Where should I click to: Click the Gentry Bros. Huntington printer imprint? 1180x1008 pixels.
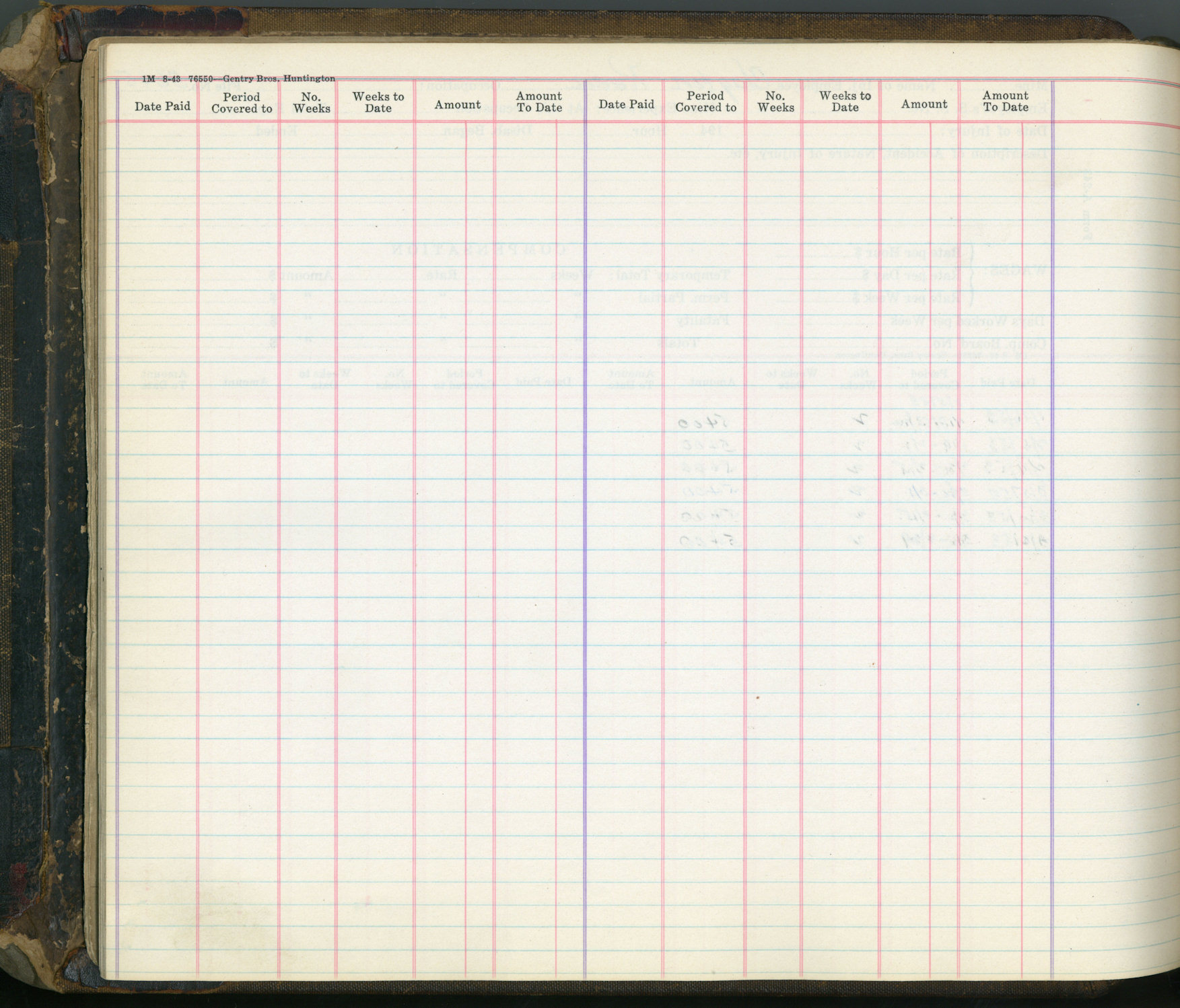pyautogui.click(x=238, y=79)
